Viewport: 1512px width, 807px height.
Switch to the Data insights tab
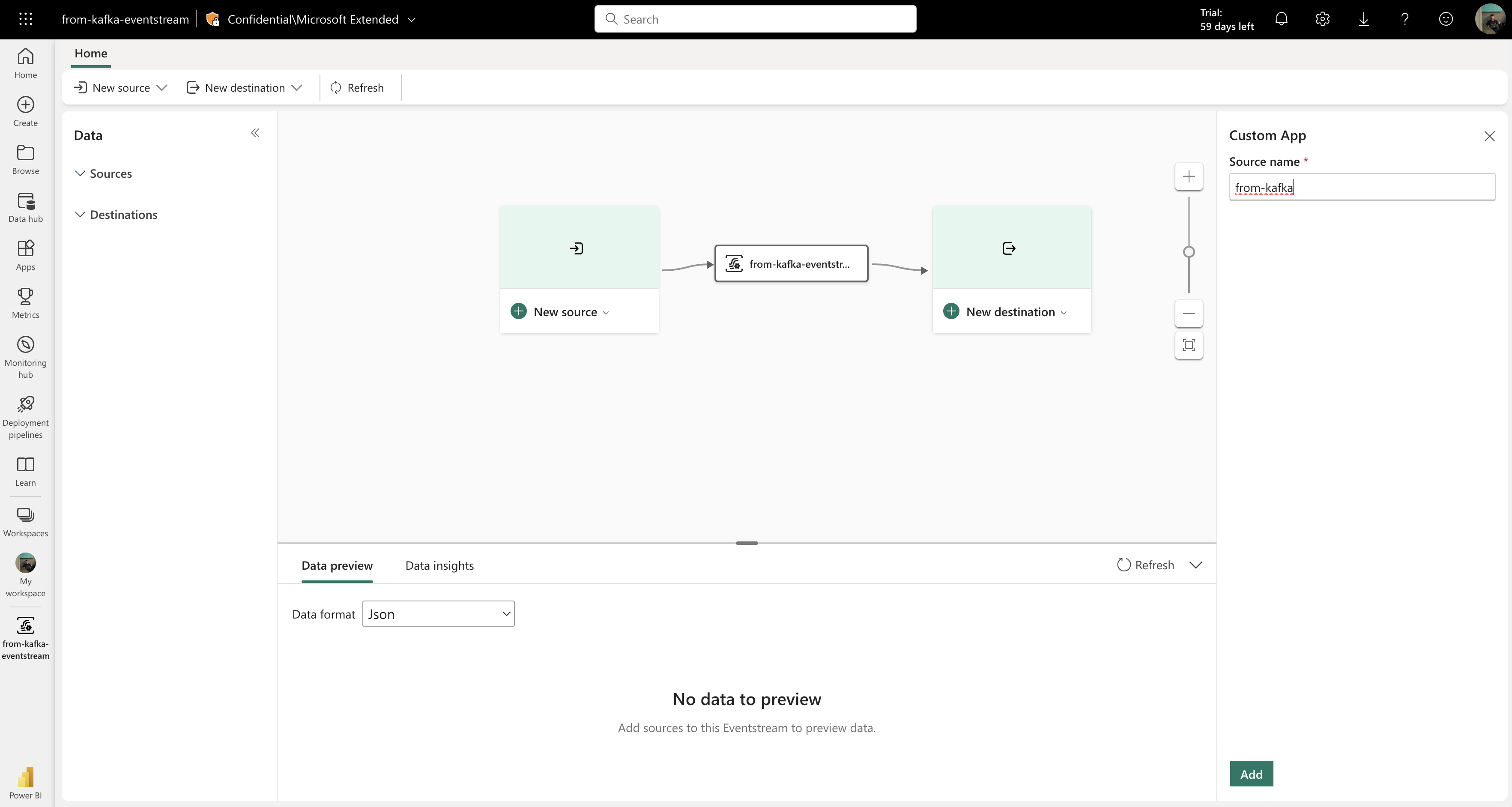point(439,565)
